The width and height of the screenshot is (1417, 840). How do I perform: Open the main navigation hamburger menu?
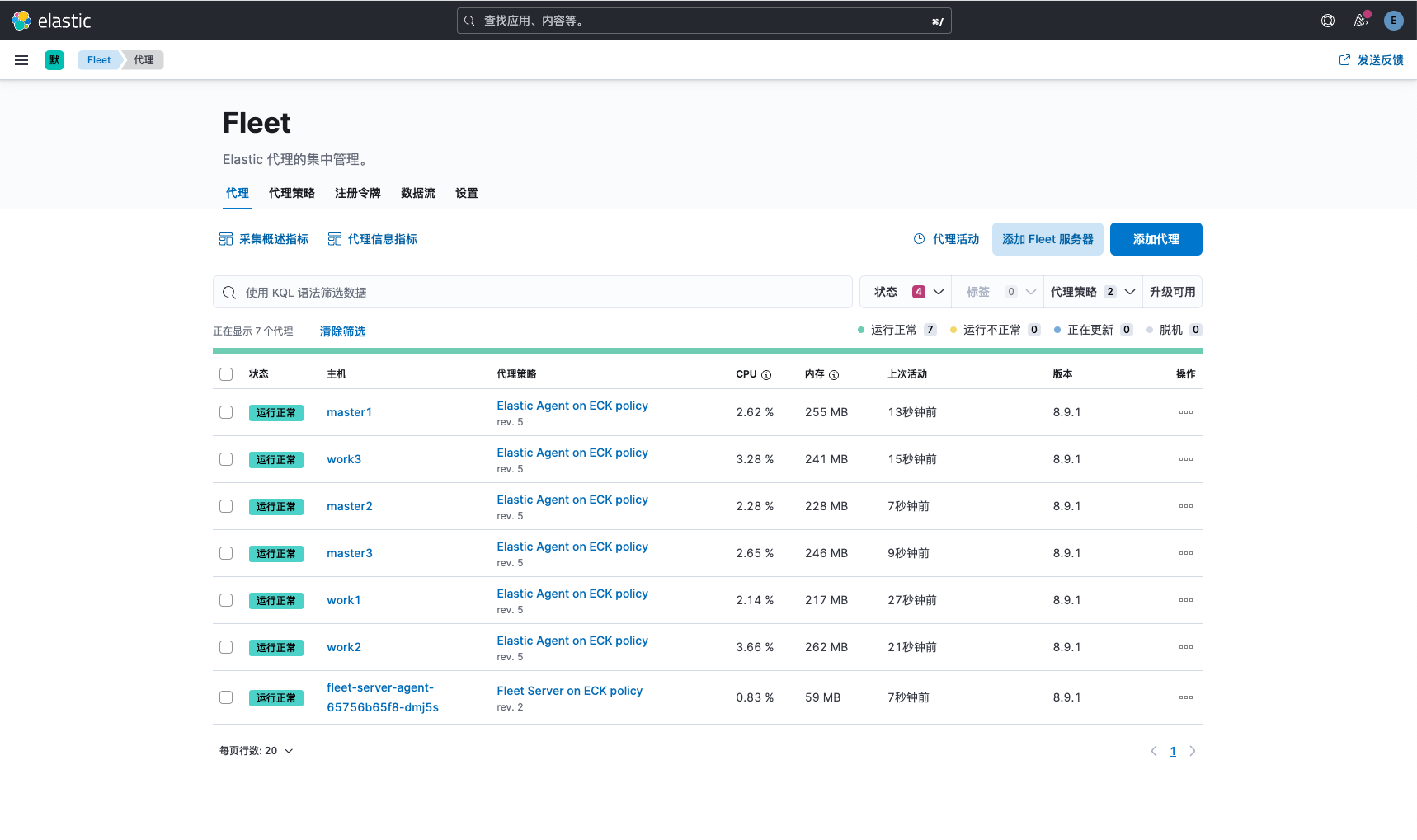pyautogui.click(x=21, y=60)
